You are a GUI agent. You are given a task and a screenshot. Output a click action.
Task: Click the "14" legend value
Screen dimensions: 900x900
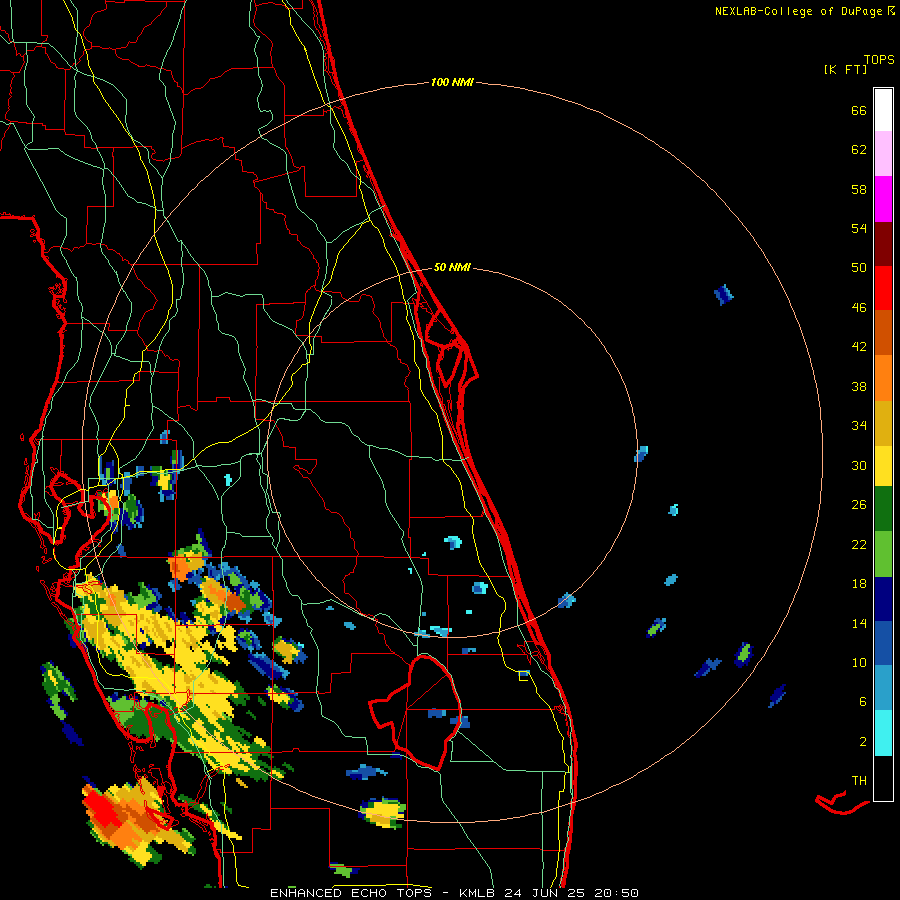pyautogui.click(x=859, y=623)
